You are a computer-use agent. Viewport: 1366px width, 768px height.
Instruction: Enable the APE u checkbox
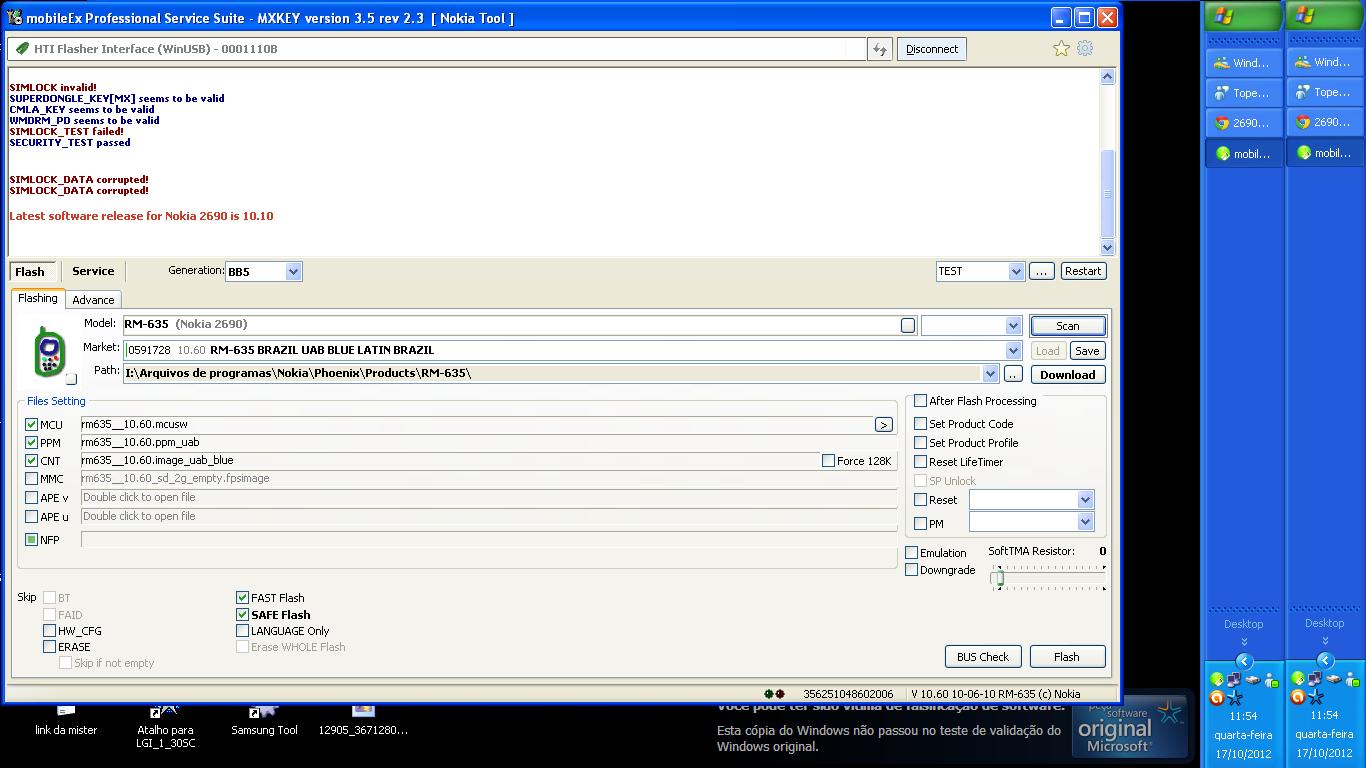click(31, 517)
